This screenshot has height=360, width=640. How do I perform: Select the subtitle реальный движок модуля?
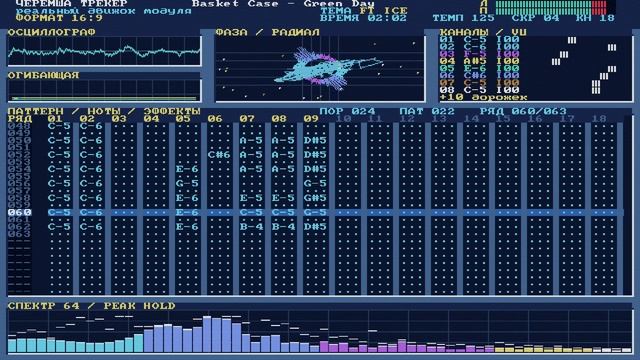104,11
